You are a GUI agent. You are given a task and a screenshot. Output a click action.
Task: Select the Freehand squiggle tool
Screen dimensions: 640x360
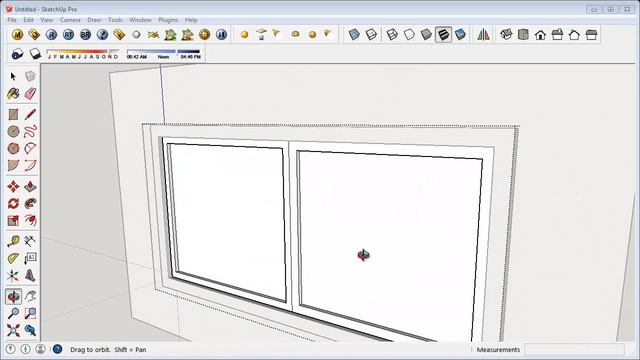tap(30, 131)
